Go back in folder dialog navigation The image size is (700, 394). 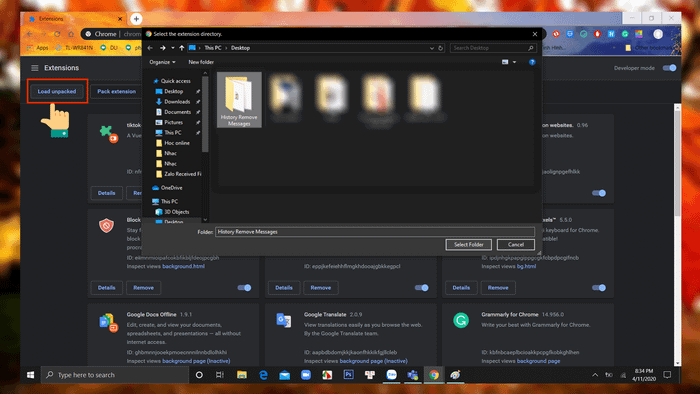click(x=150, y=48)
